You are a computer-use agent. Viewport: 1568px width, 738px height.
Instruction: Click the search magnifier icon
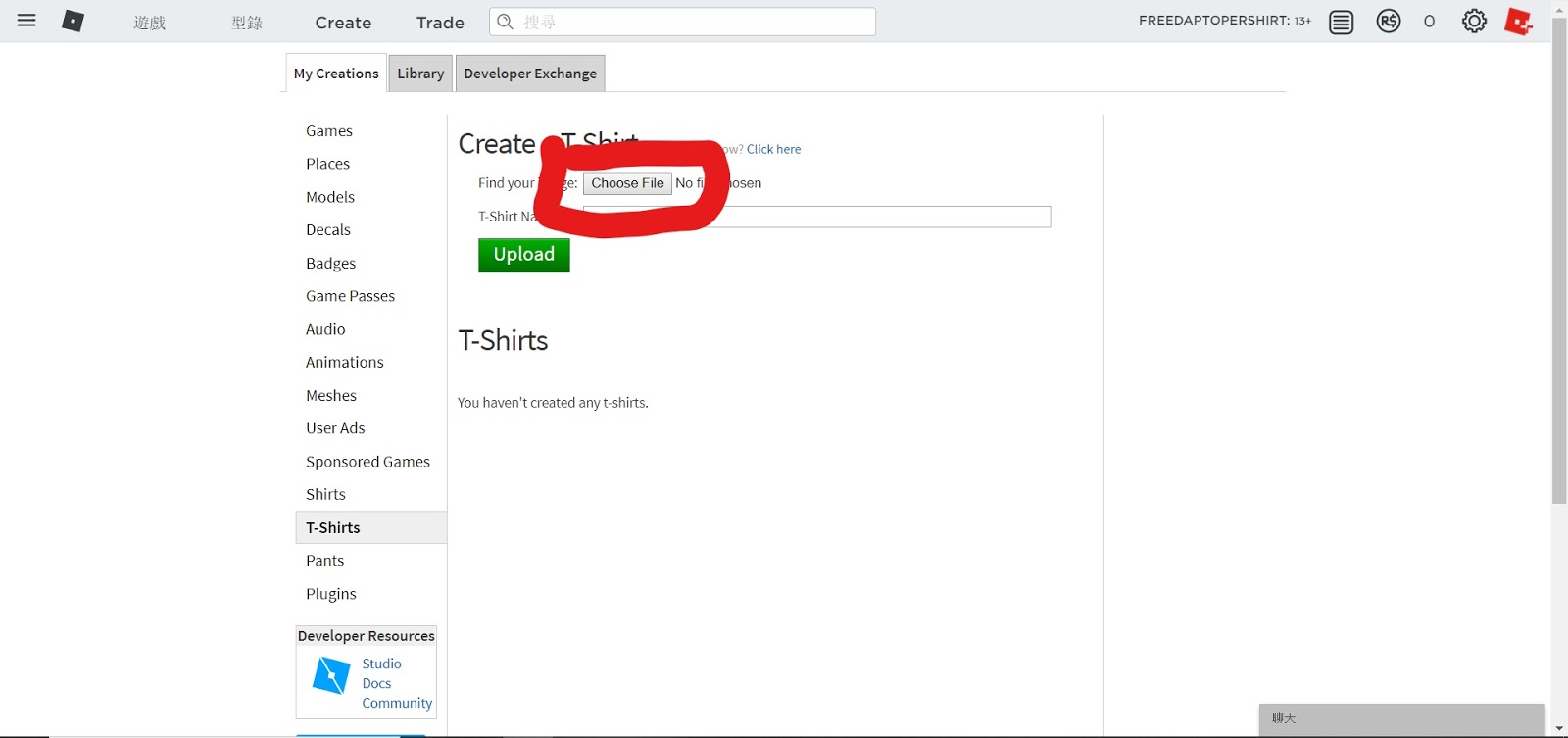coord(505,22)
